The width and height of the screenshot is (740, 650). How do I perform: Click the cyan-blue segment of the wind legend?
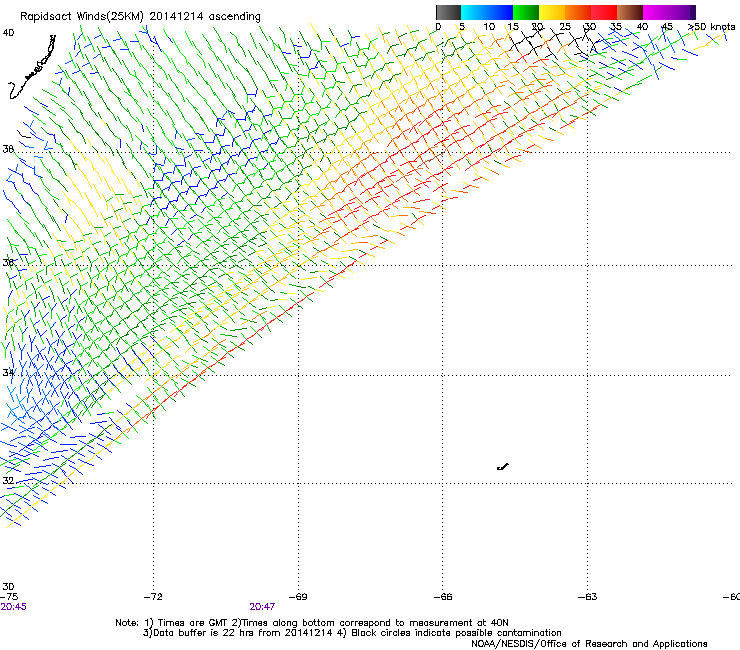coord(487,12)
